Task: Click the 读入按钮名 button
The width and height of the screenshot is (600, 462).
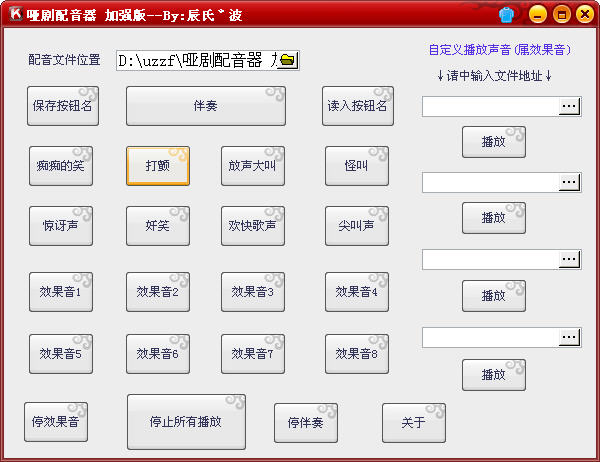Action: pyautogui.click(x=357, y=106)
